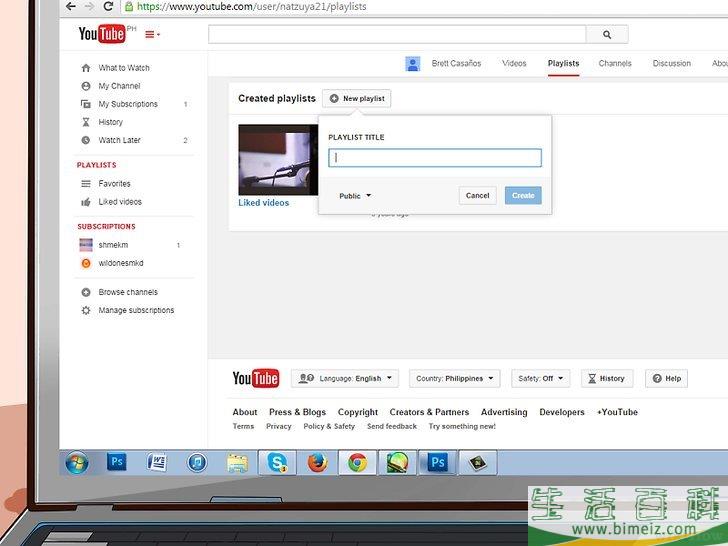Image resolution: width=728 pixels, height=546 pixels.
Task: Open the Windows Start orb
Action: pos(77,463)
